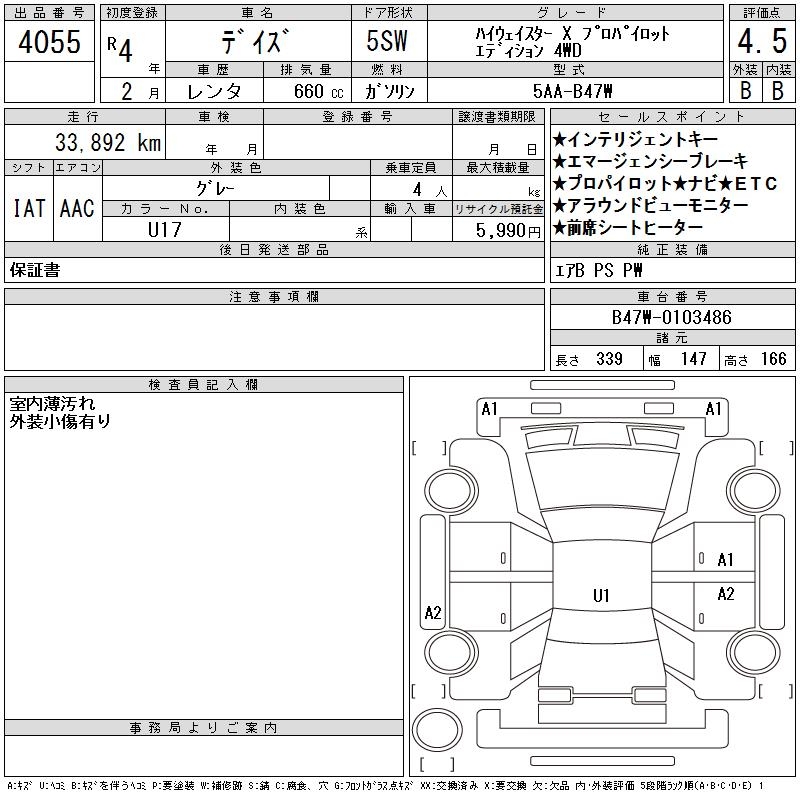Image resolution: width=800 pixels, height=800 pixels.
Task: Select the カラーNo. header
Action: [x=165, y=209]
